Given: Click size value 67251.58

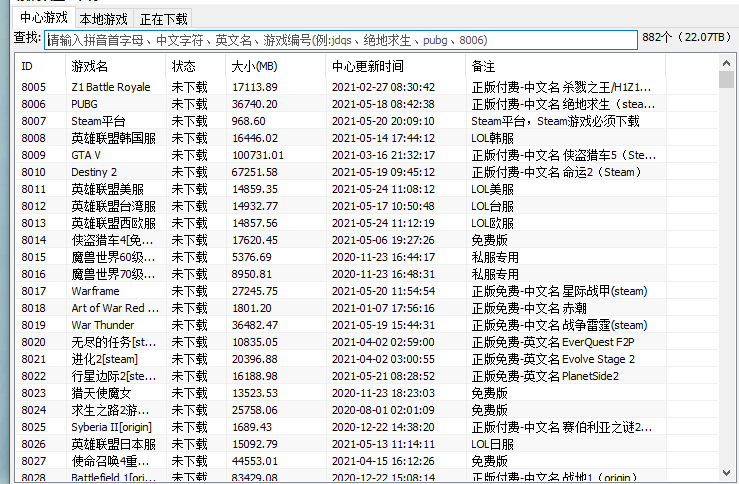Looking at the screenshot, I should click(255, 172).
